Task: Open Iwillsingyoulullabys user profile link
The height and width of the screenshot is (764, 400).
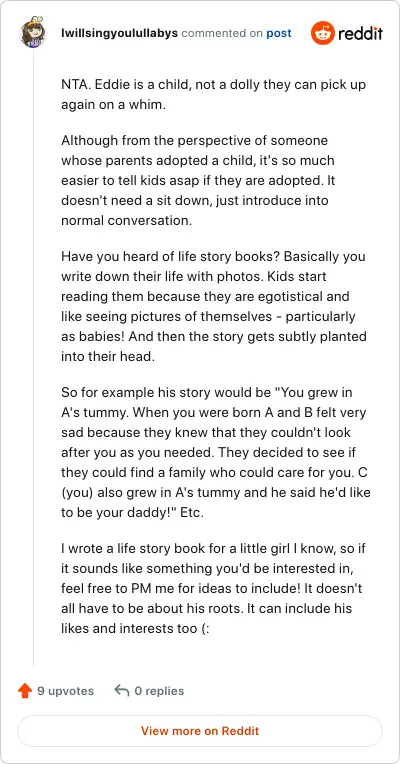Action: [x=119, y=33]
